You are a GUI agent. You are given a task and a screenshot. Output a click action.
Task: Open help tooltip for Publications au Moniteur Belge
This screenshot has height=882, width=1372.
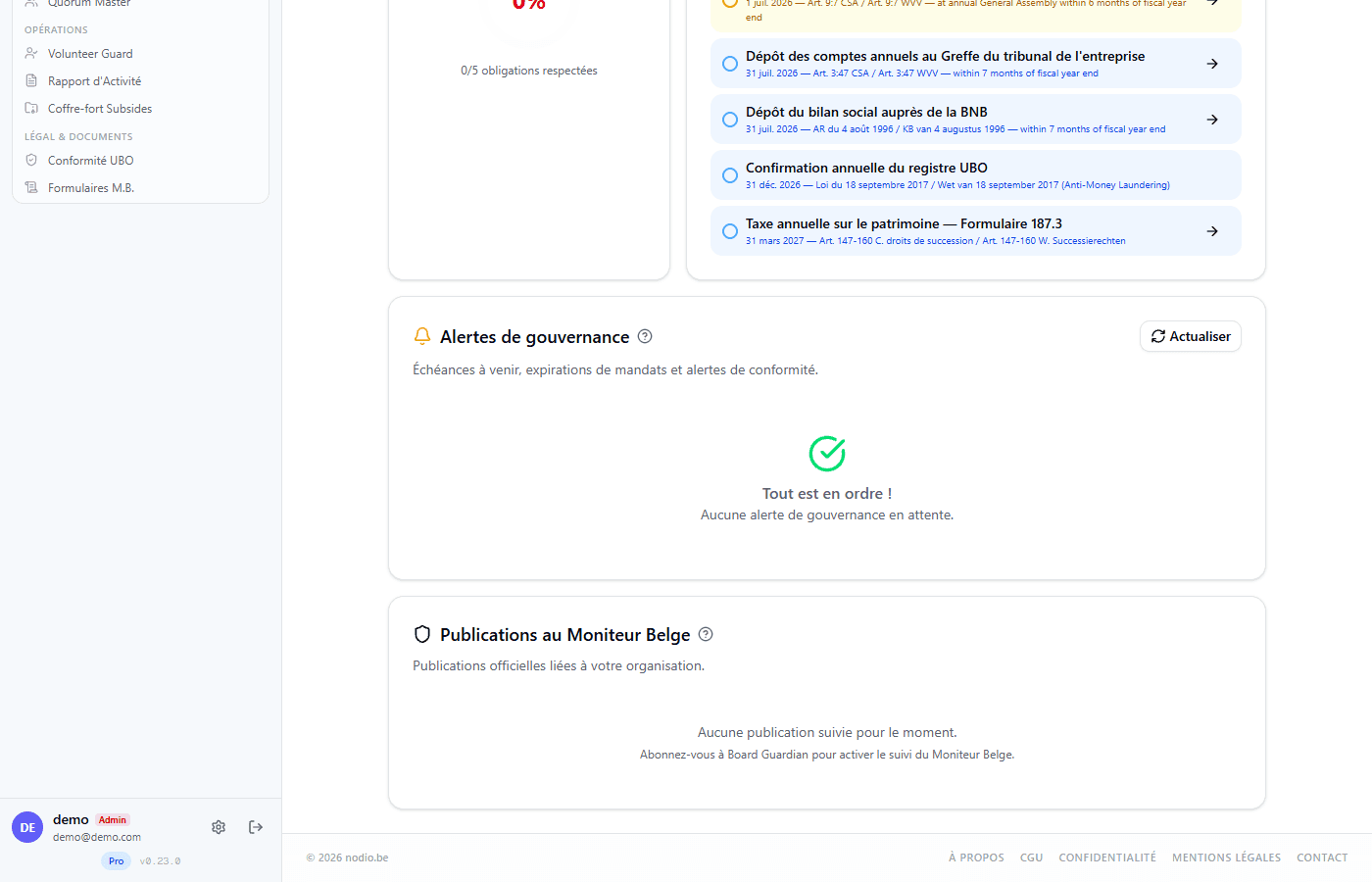706,634
